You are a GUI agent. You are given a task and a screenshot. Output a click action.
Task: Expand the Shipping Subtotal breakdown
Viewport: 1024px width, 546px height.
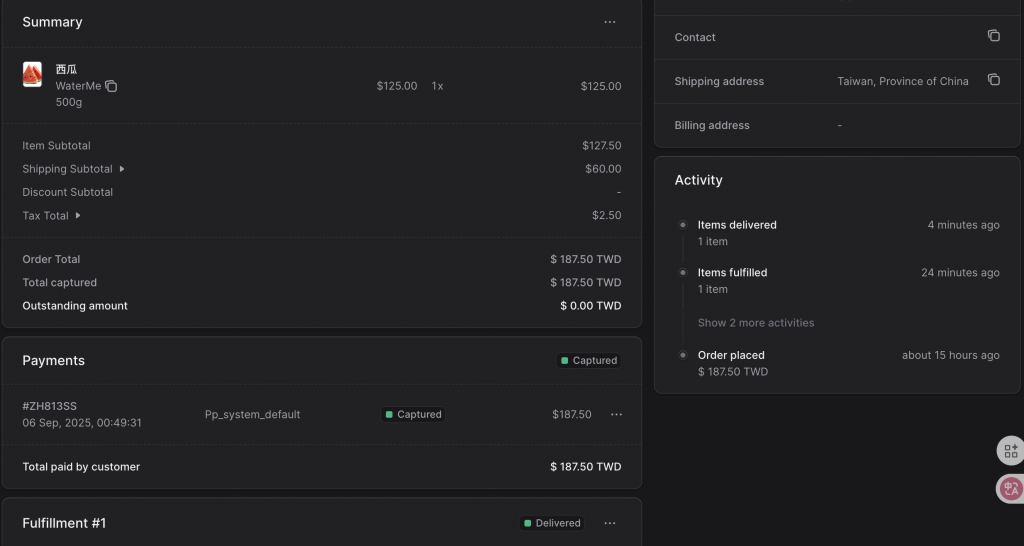point(122,169)
